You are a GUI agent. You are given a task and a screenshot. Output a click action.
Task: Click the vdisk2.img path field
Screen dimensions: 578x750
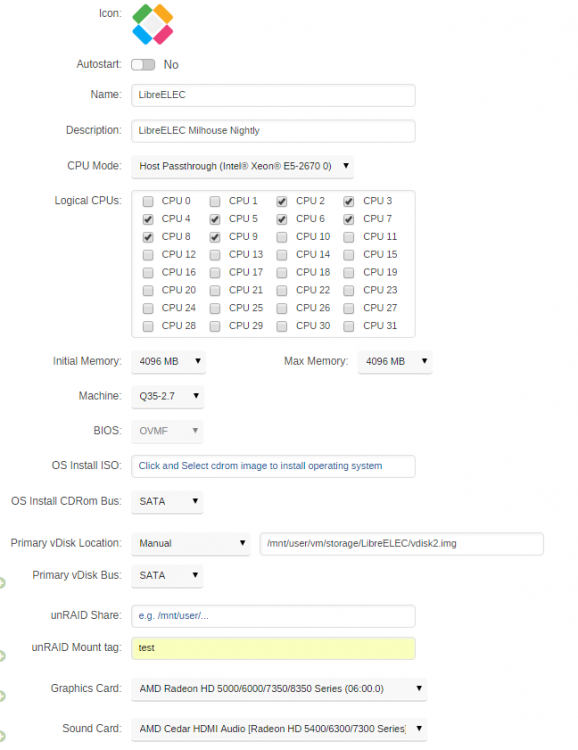[401, 543]
